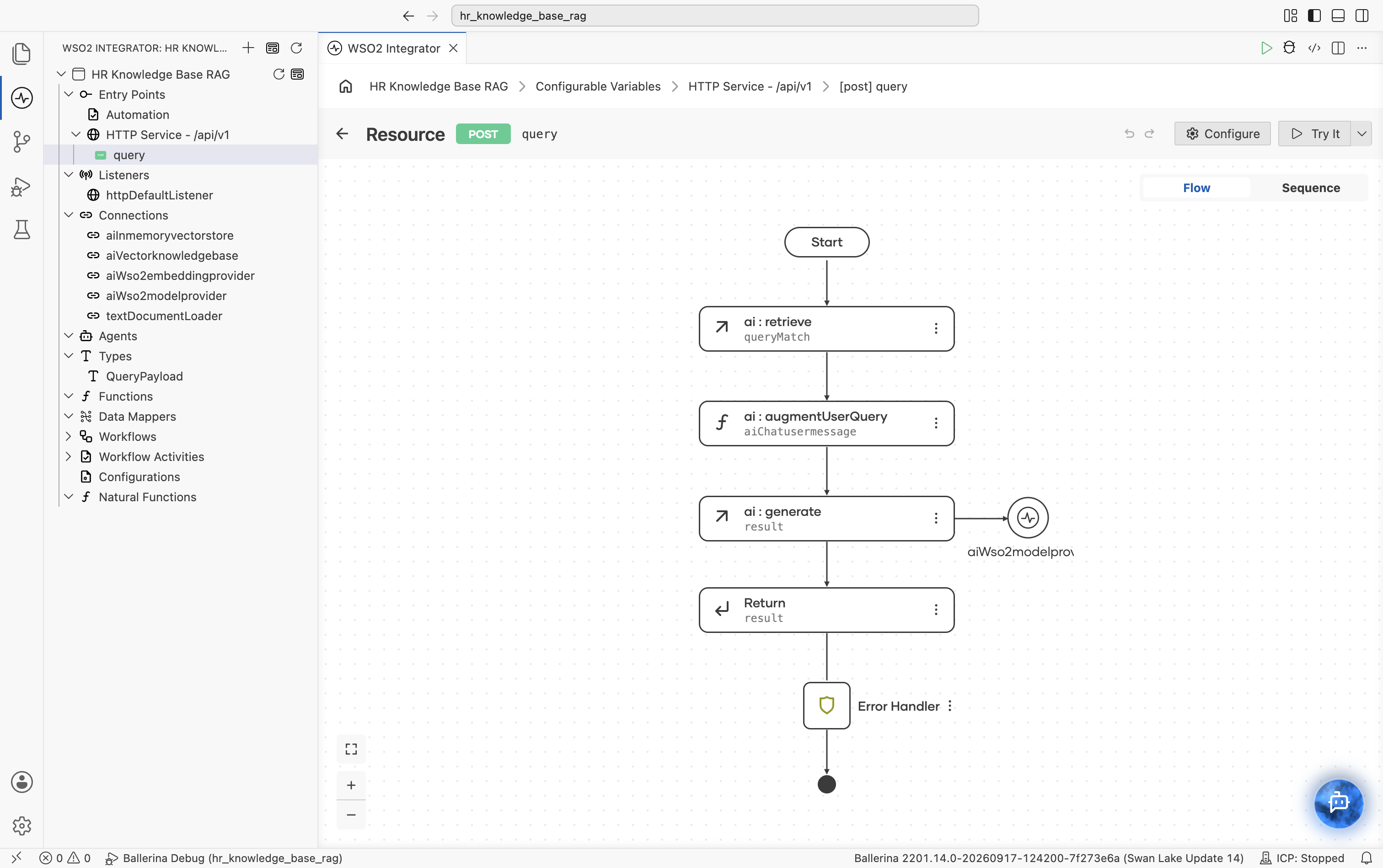Open the ai : retrieve node options menu
Viewport: 1383px width, 868px height.
coord(936,328)
